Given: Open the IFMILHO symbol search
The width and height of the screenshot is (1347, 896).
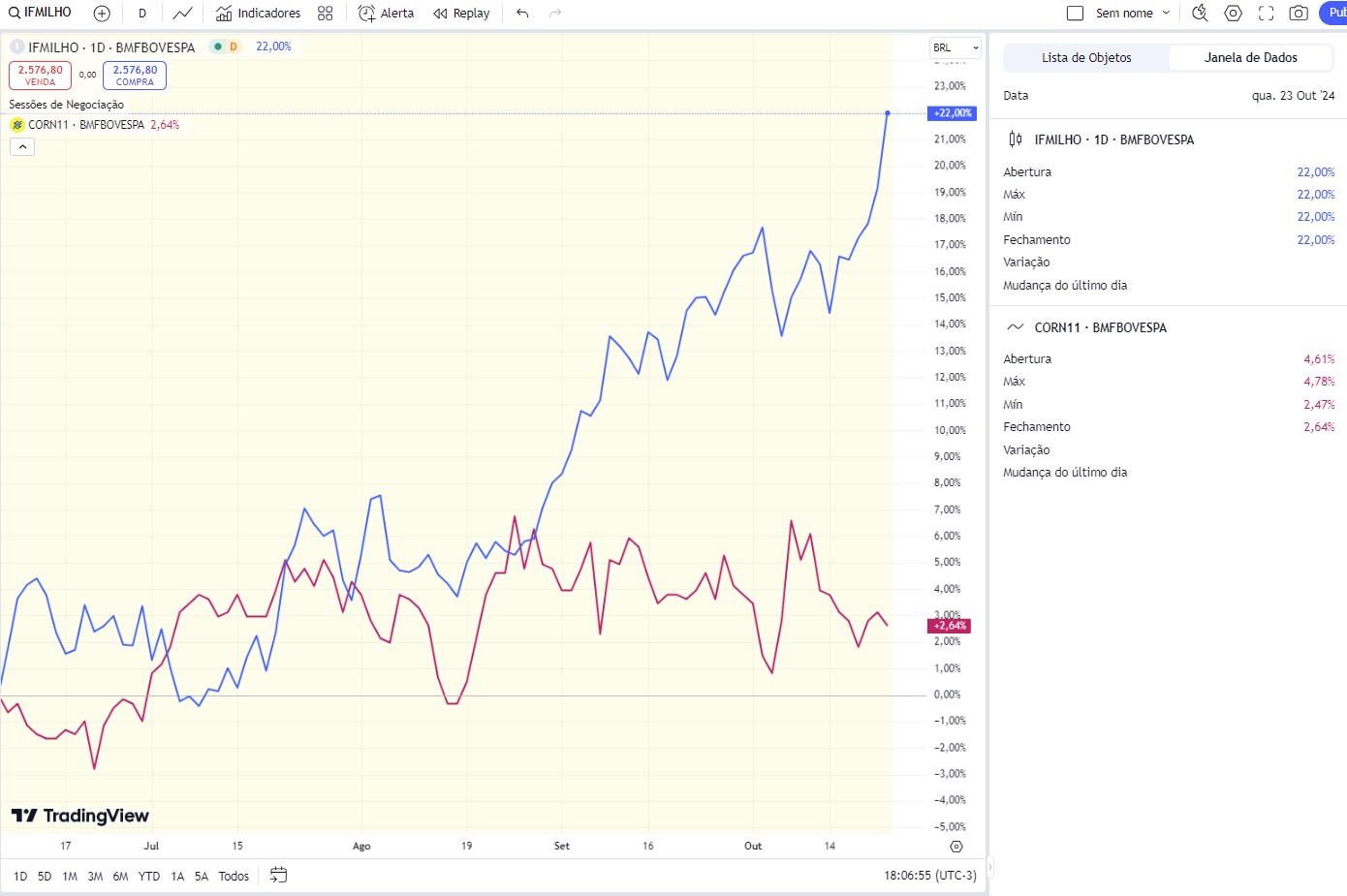Looking at the screenshot, I should coord(41,13).
